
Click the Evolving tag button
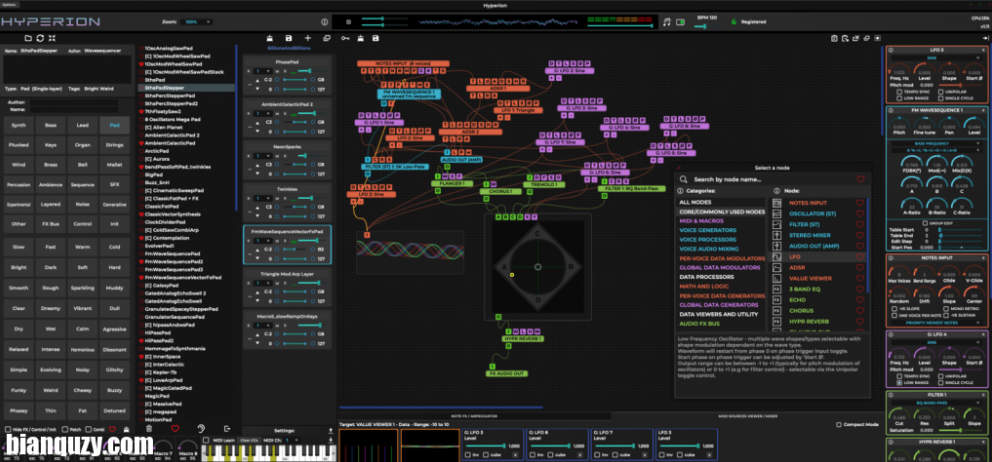(51, 369)
